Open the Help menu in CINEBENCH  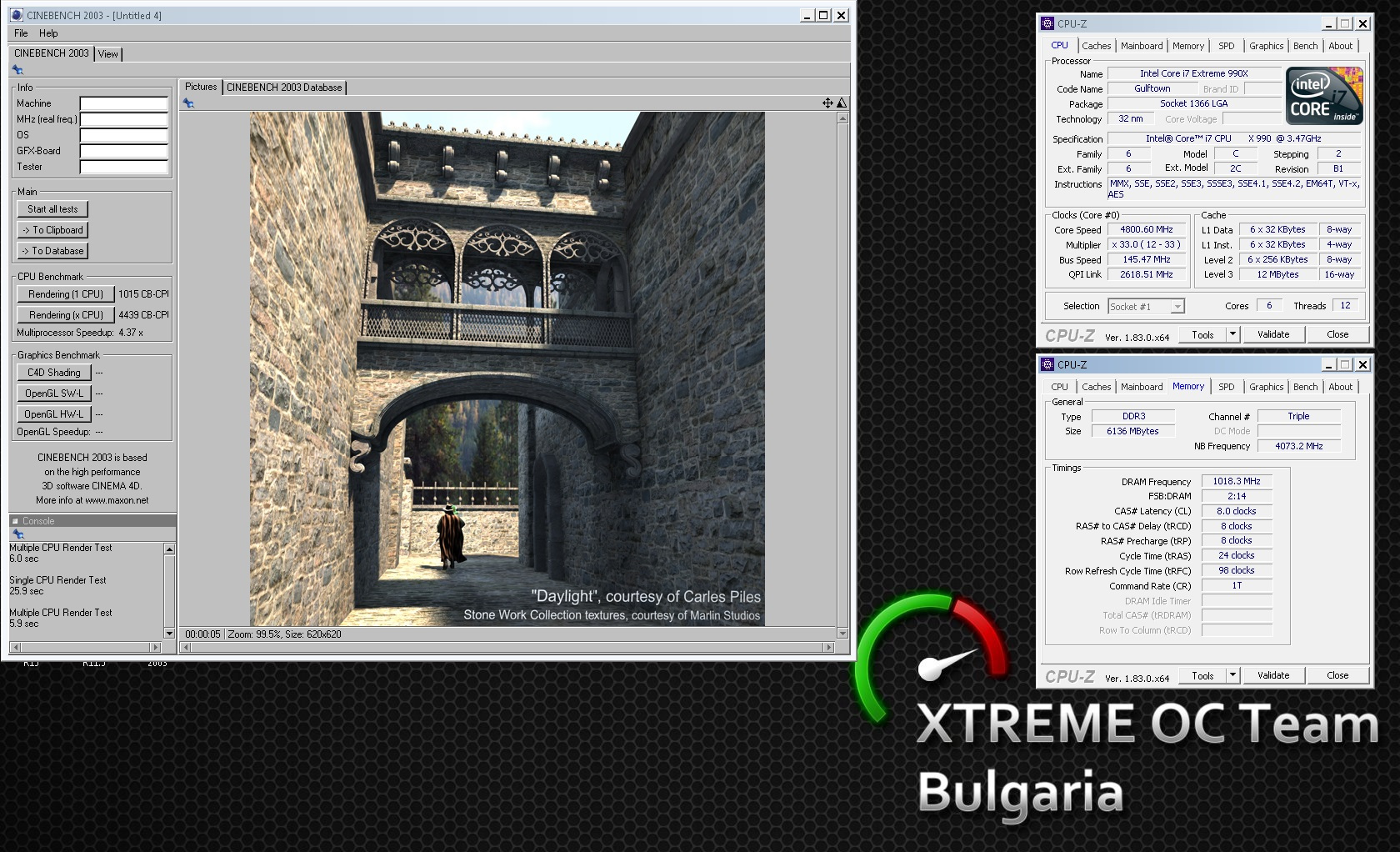(48, 33)
